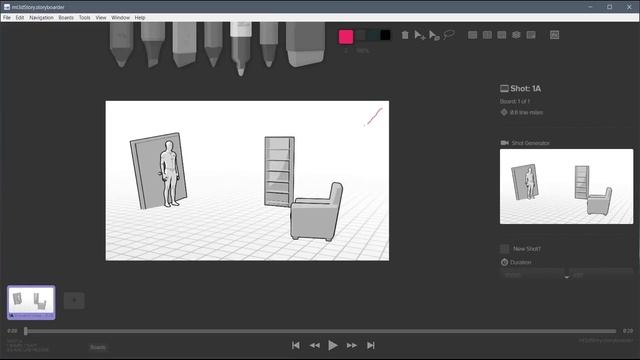Select the white-capped pen tool
Screen dimensions: 640x360
(x=241, y=48)
